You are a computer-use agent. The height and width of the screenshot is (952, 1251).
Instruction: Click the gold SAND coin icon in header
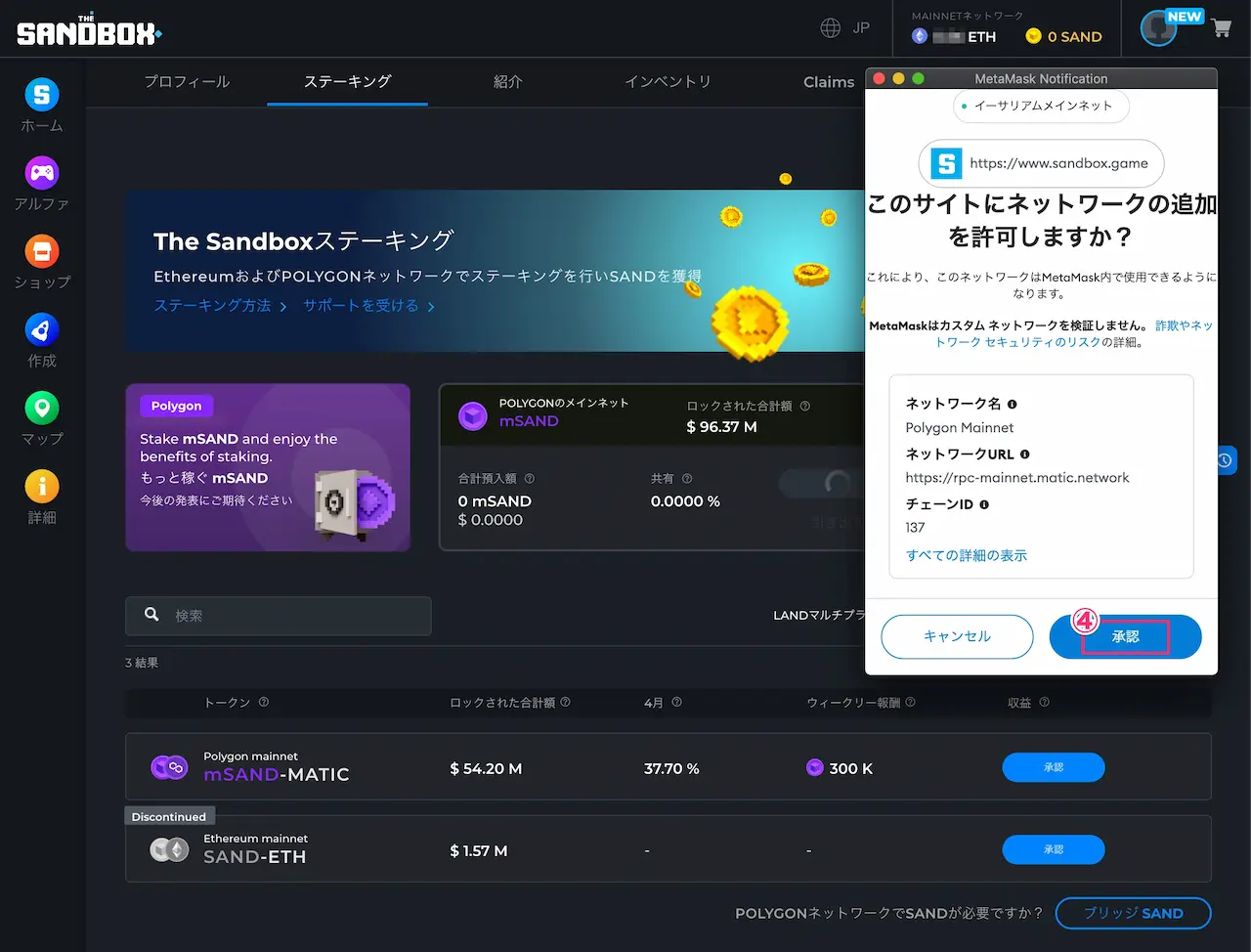coord(1033,36)
